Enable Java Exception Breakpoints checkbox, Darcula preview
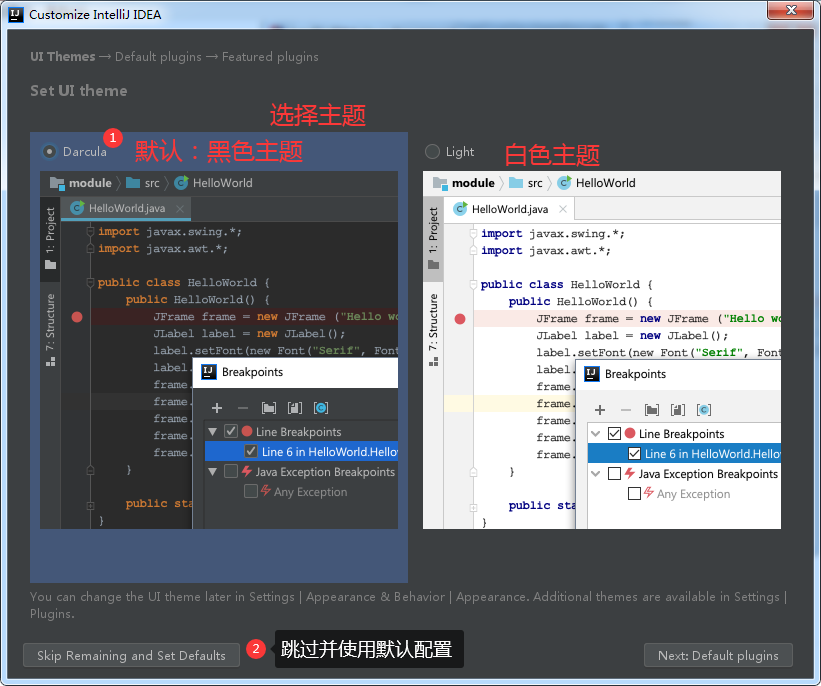 [x=231, y=471]
